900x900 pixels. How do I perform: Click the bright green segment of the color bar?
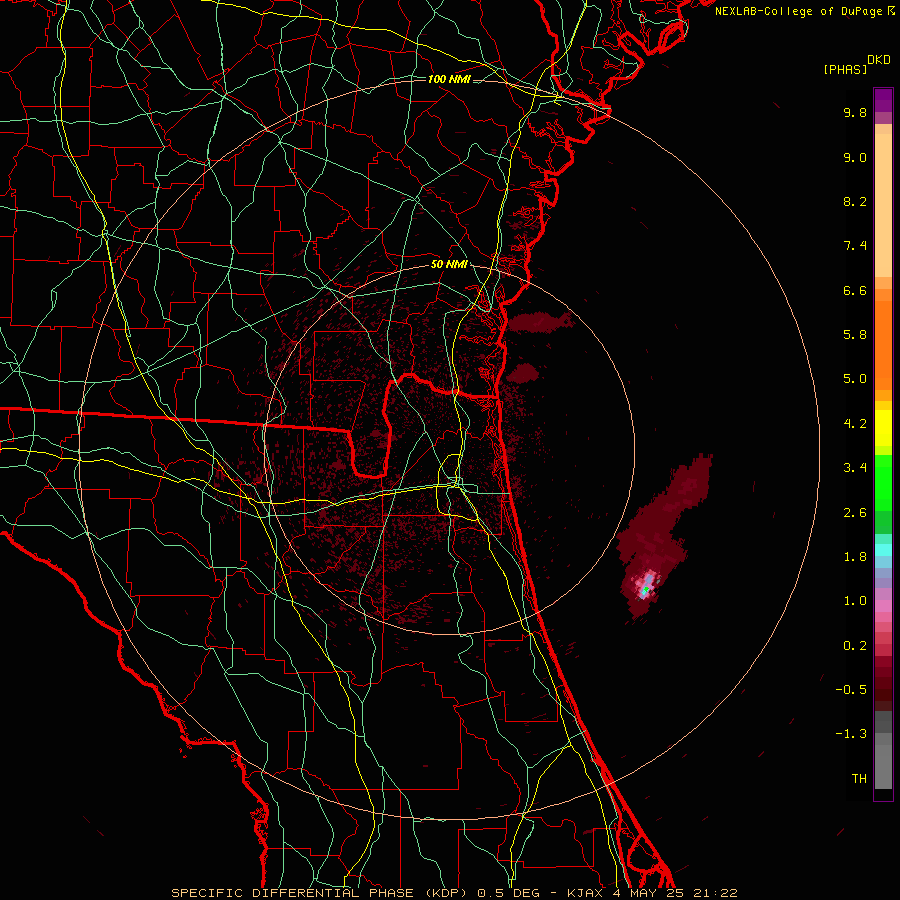(883, 483)
